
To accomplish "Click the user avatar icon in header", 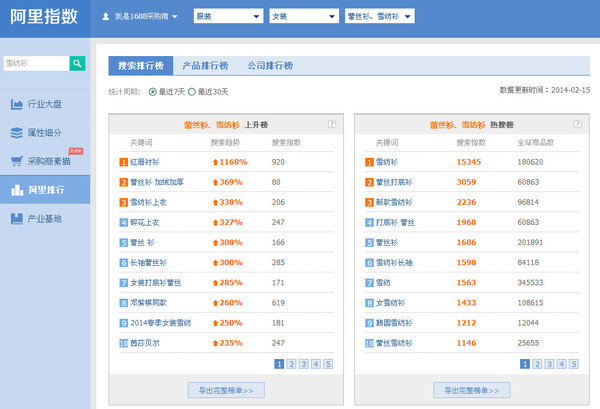I will coord(106,16).
